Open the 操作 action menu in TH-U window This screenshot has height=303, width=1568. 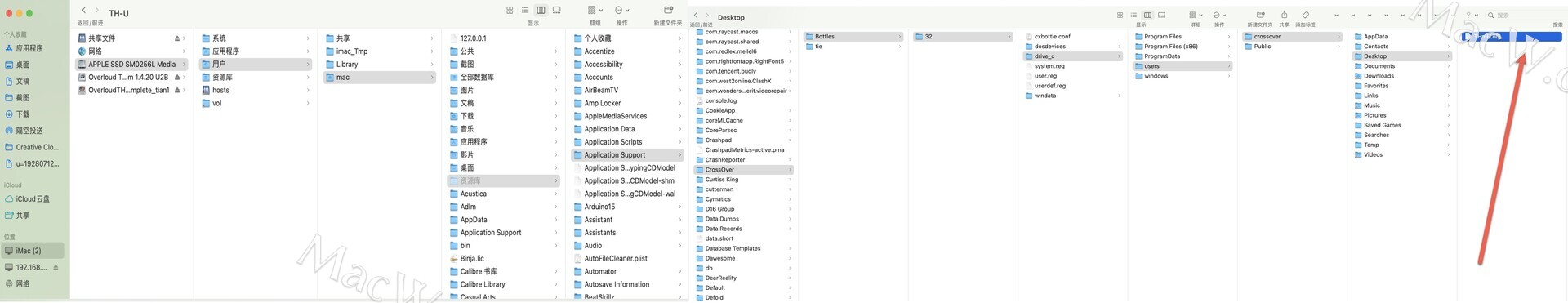(621, 10)
